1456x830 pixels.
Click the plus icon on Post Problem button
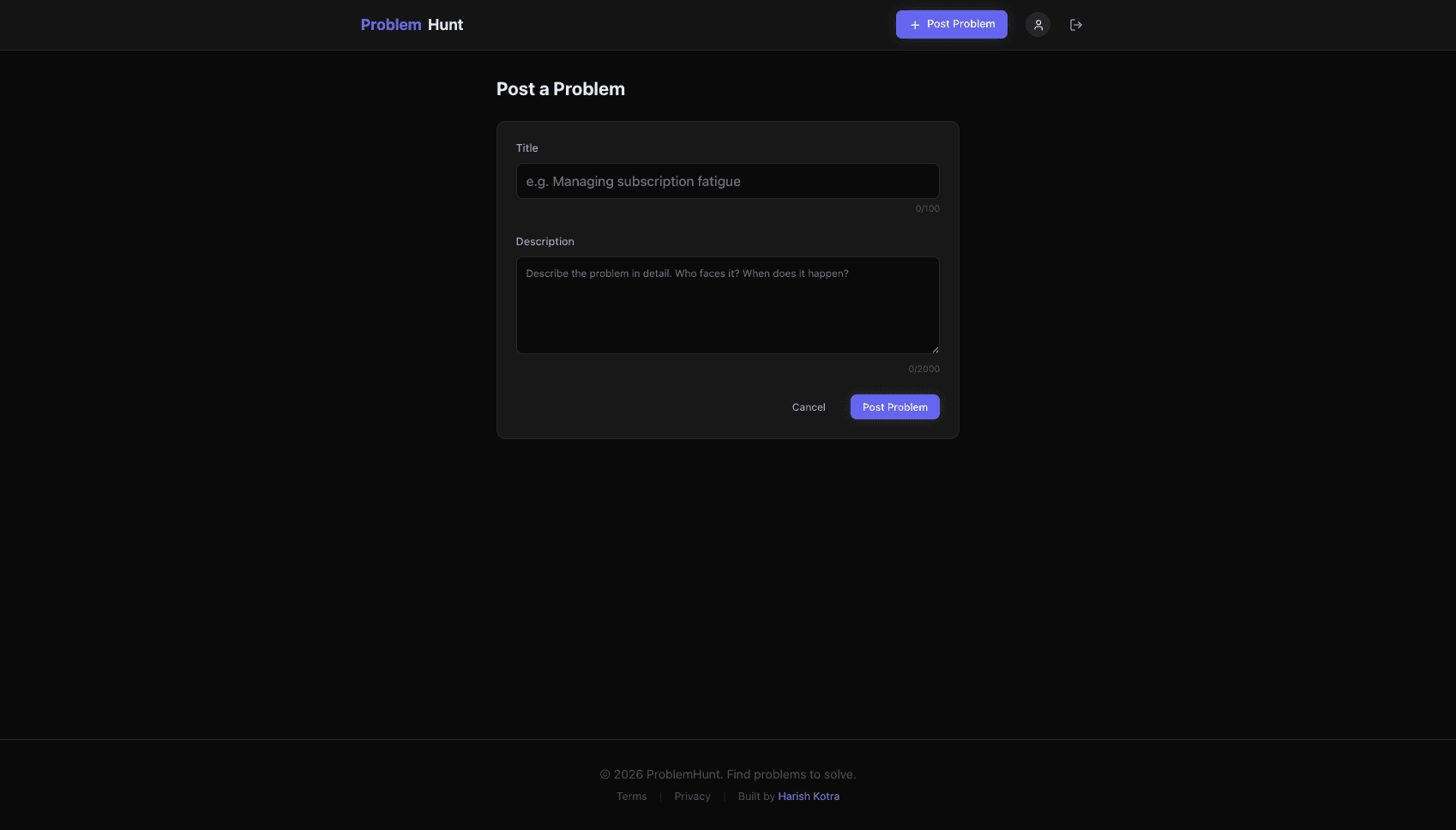point(915,25)
